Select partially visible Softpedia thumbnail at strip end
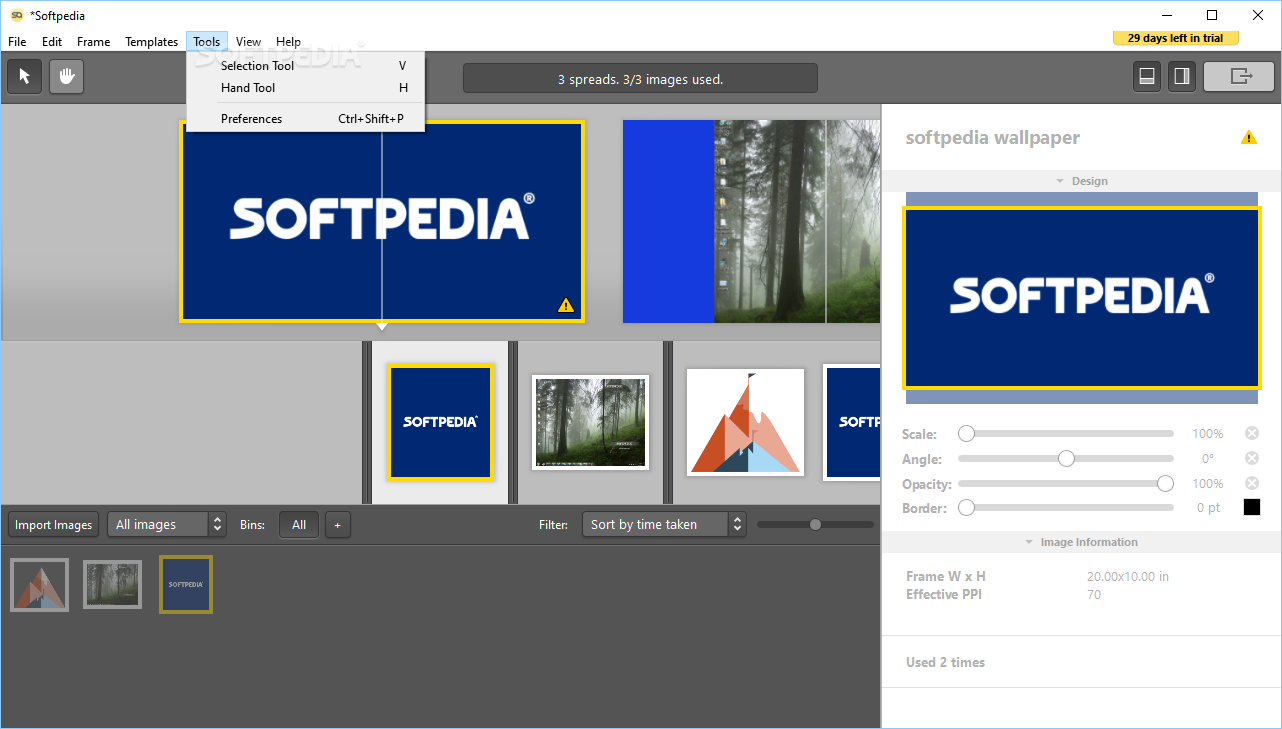Image resolution: width=1282 pixels, height=729 pixels. pos(852,422)
